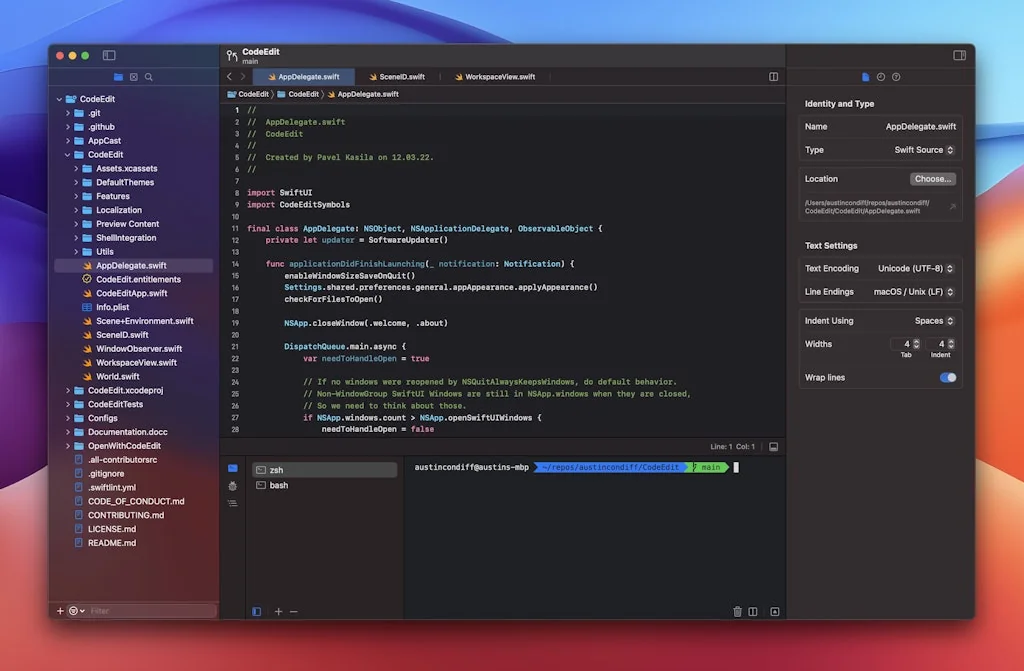Viewport: 1024px width, 671px height.
Task: Open the source control navigator icon
Action: tap(133, 77)
